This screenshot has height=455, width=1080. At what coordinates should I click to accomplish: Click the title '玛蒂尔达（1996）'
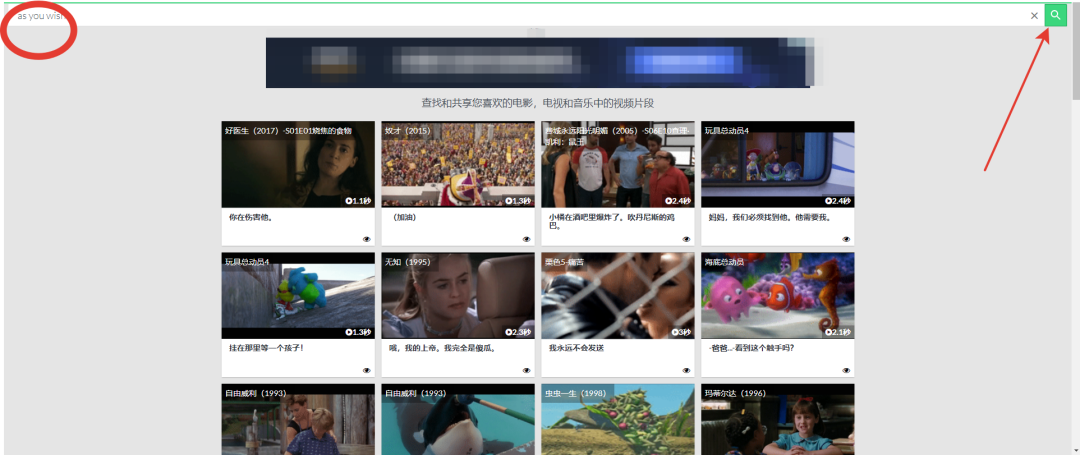click(735, 393)
